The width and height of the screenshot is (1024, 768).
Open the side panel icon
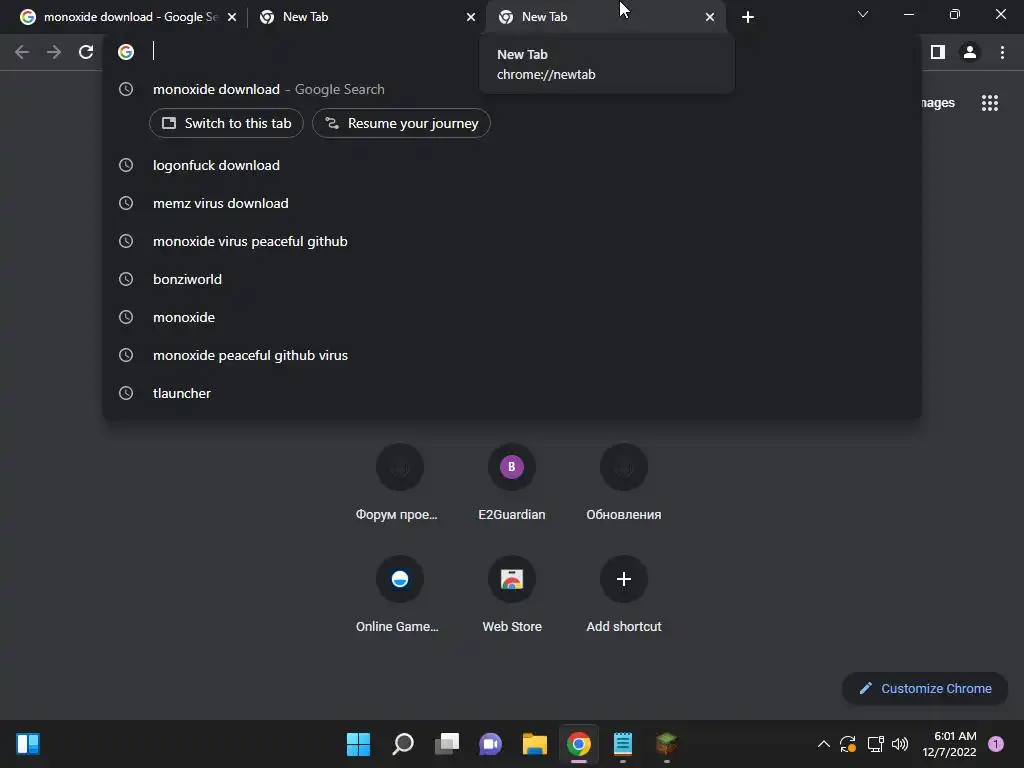coord(938,52)
